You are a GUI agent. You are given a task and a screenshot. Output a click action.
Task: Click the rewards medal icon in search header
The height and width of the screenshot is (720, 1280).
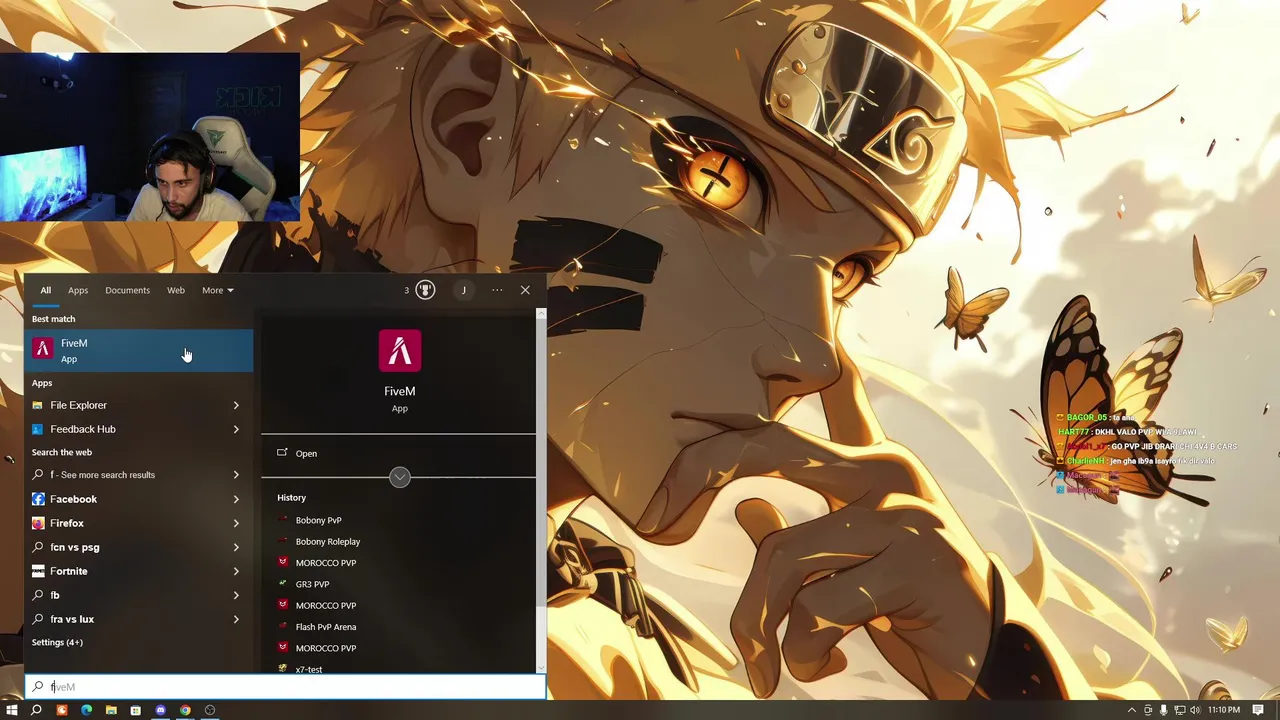point(425,290)
